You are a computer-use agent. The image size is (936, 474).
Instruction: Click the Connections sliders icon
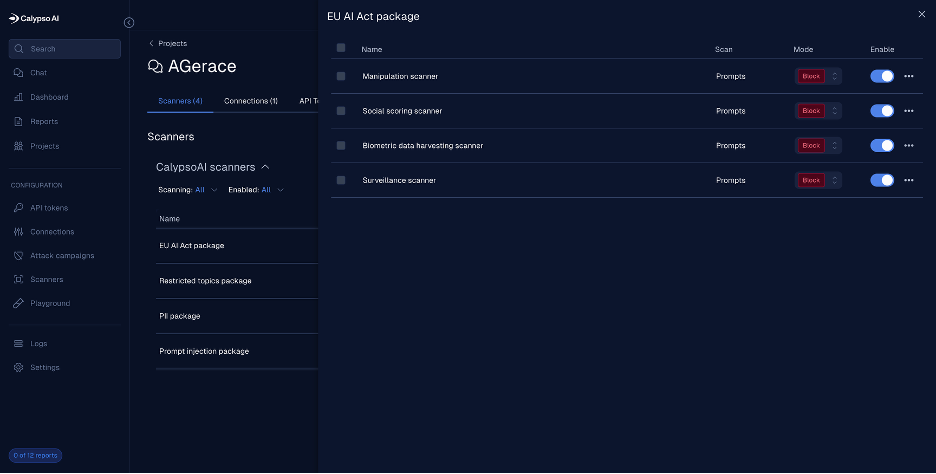(19, 232)
